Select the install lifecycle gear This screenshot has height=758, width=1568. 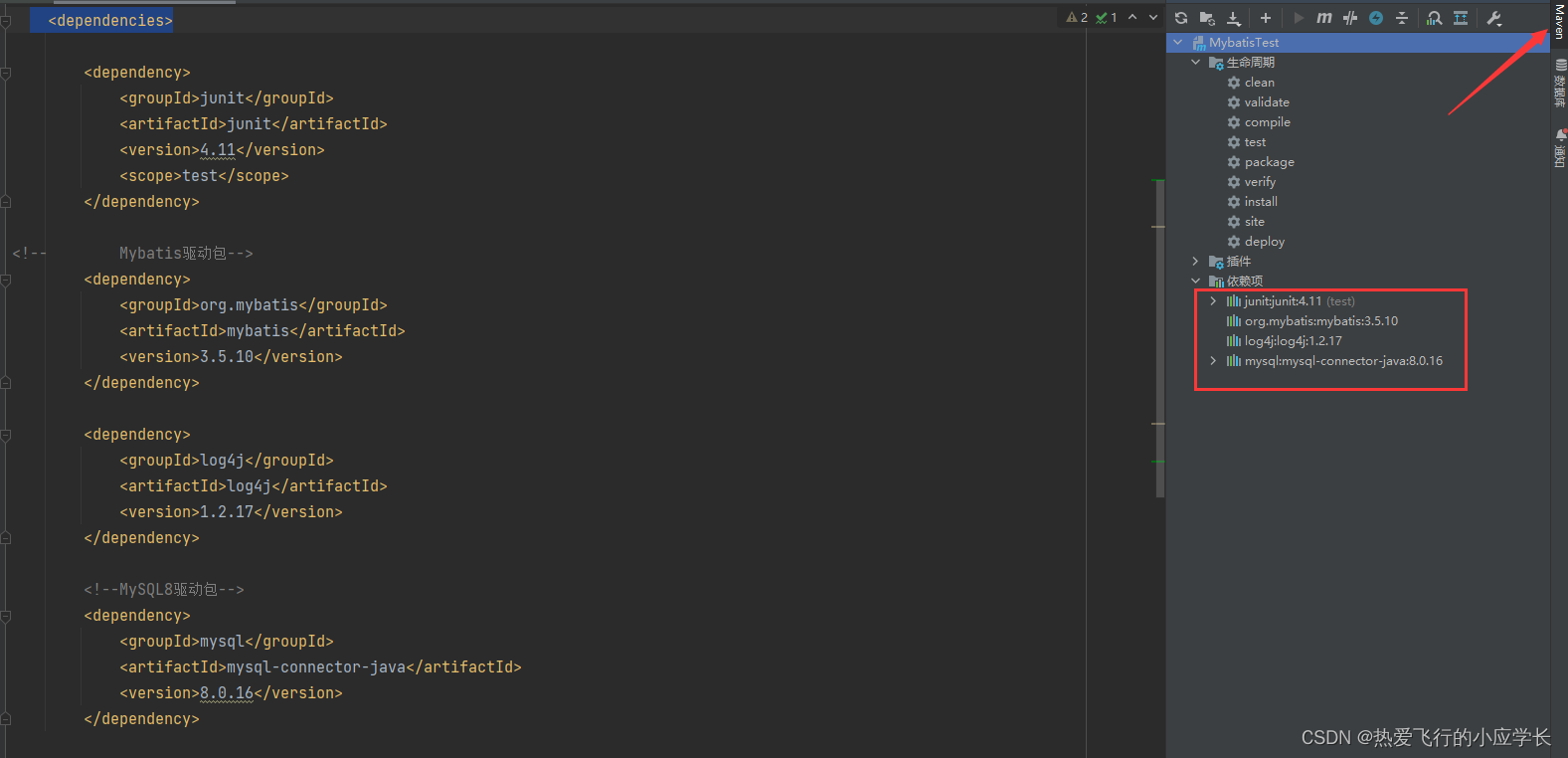(x=1234, y=202)
